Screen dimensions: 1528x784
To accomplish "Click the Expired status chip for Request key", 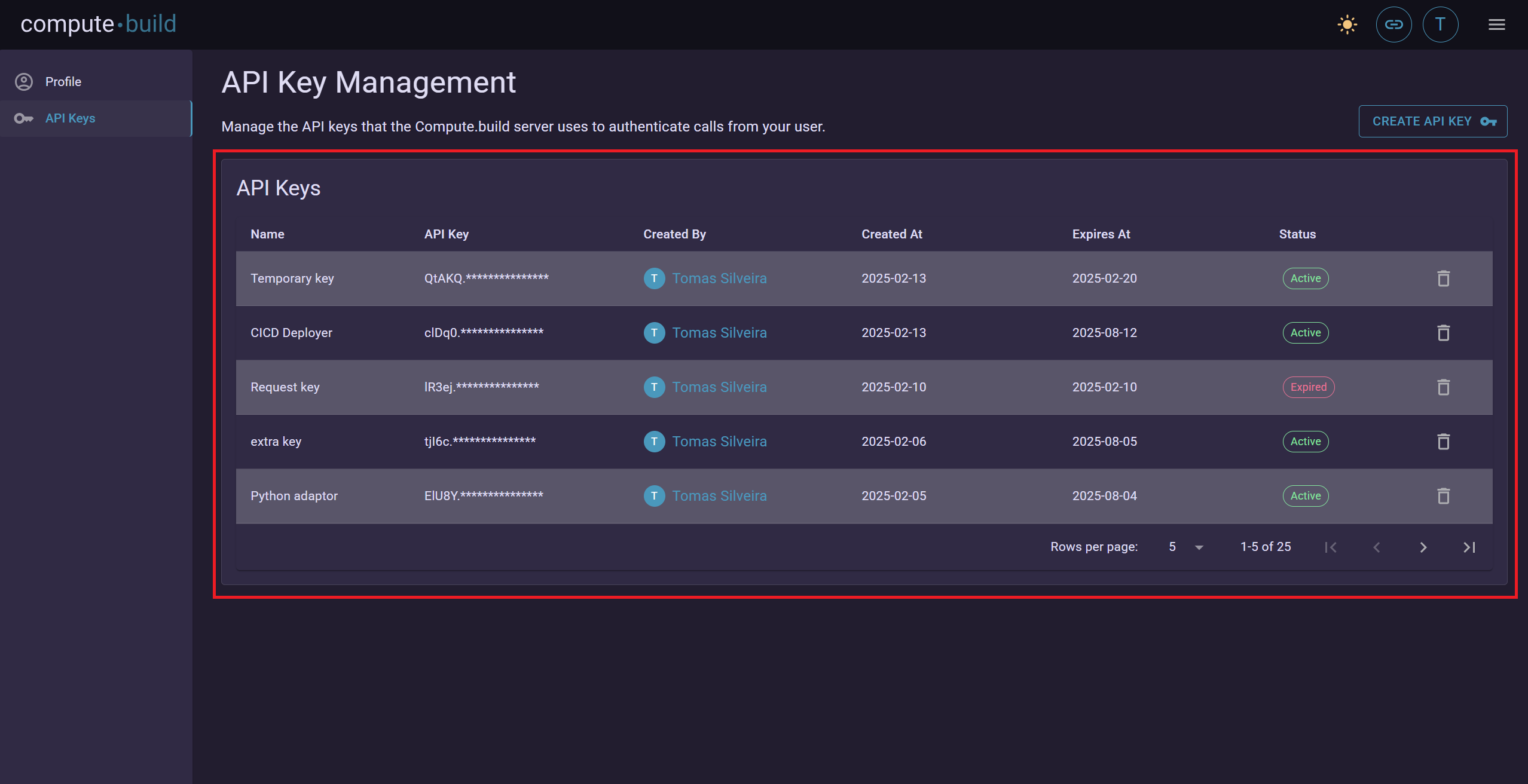I will (x=1309, y=387).
